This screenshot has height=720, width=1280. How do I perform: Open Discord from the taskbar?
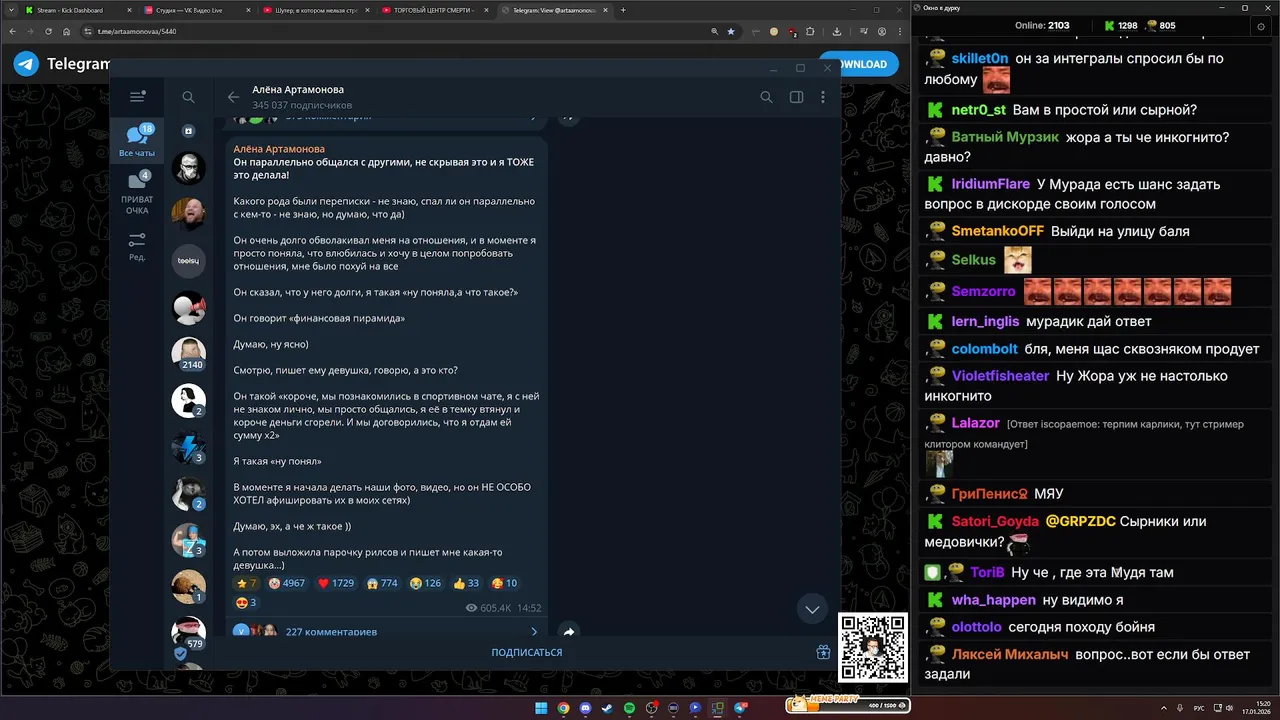pyautogui.click(x=585, y=708)
